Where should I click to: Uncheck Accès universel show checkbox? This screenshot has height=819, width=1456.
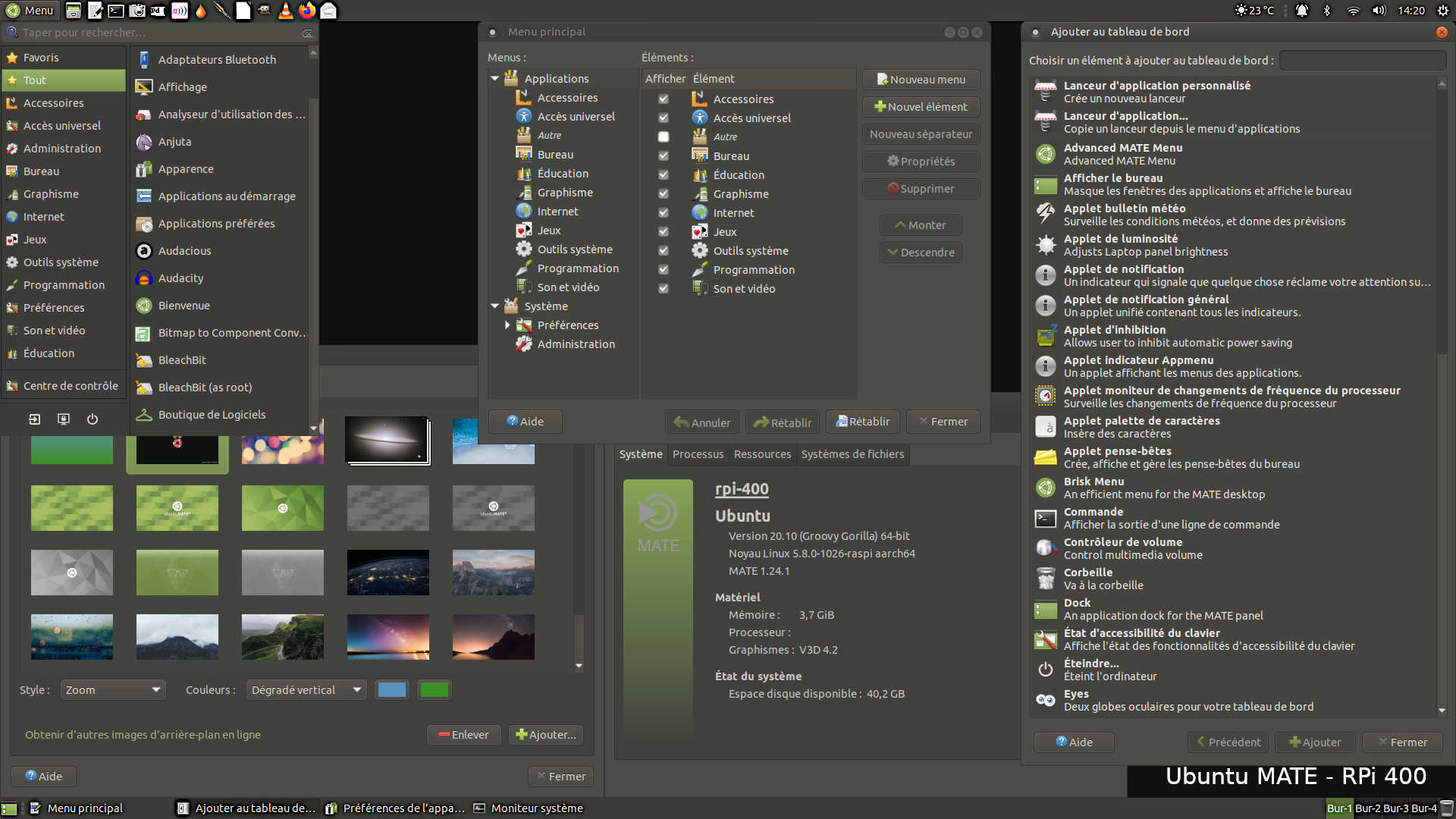pyautogui.click(x=664, y=118)
